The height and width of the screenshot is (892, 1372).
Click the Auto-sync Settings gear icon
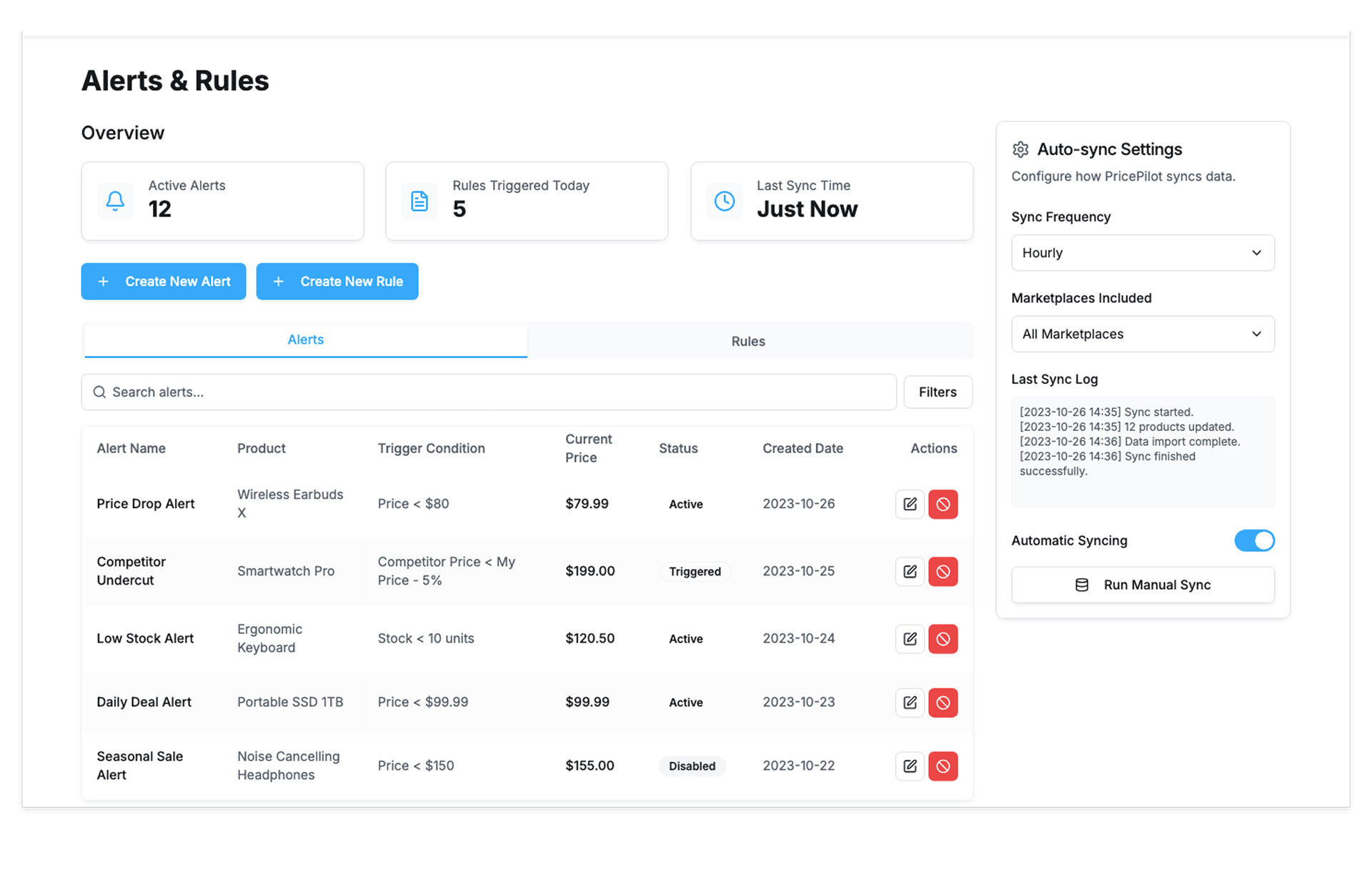coord(1020,149)
